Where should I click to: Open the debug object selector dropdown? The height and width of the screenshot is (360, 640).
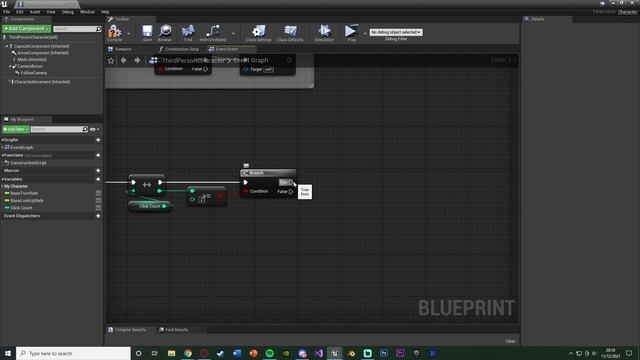pyautogui.click(x=396, y=32)
